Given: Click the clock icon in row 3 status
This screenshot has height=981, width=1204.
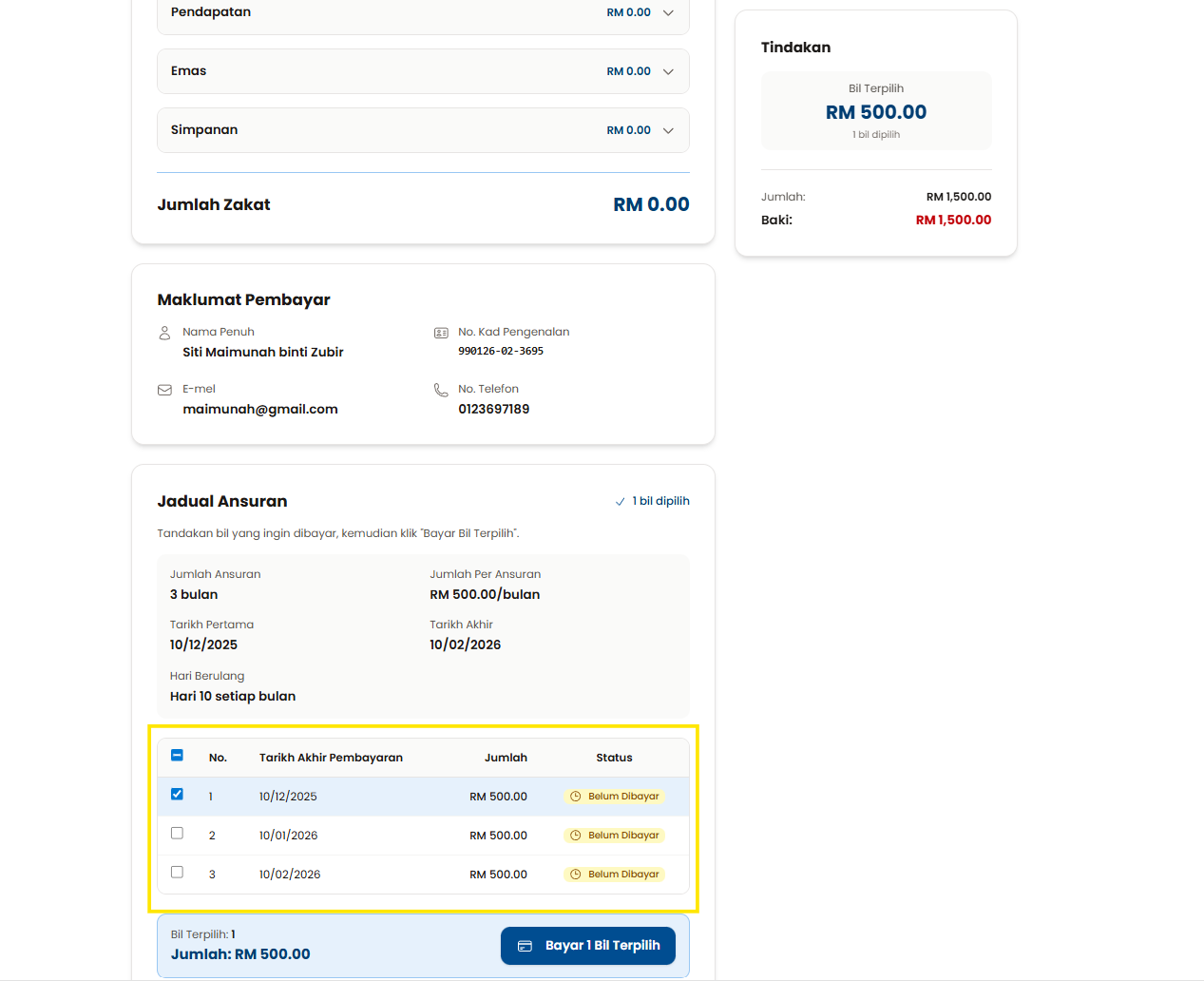Looking at the screenshot, I should coord(575,875).
